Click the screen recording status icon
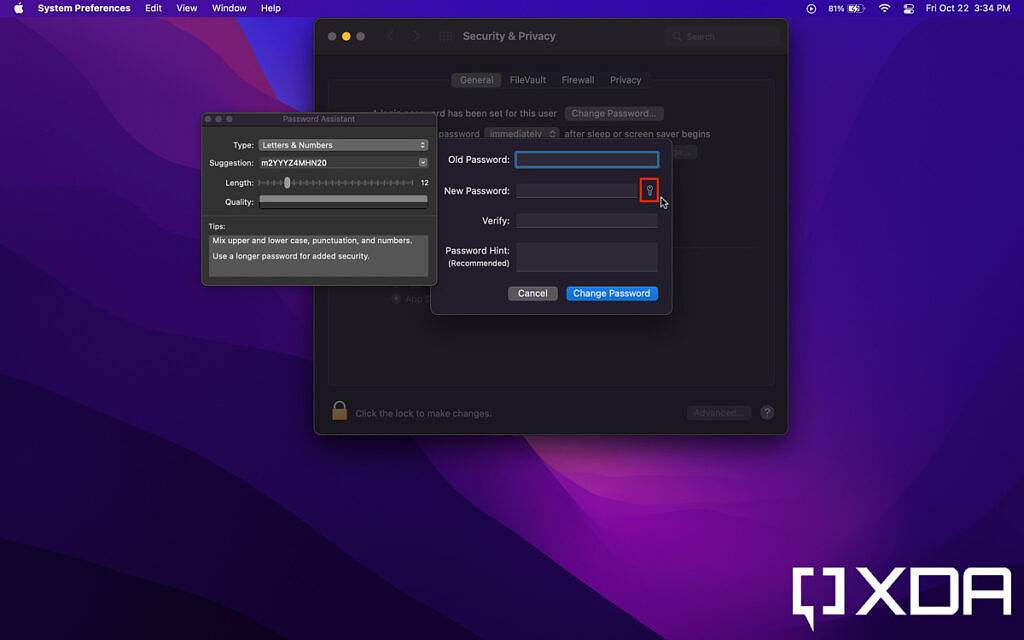 pyautogui.click(x=811, y=8)
